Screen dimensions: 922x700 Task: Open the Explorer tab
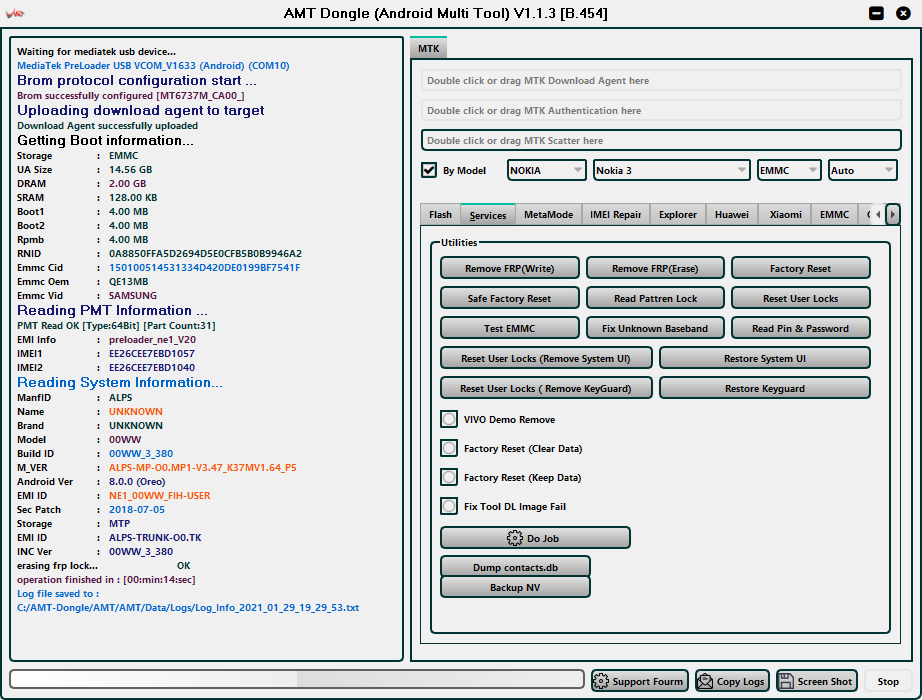(x=677, y=215)
